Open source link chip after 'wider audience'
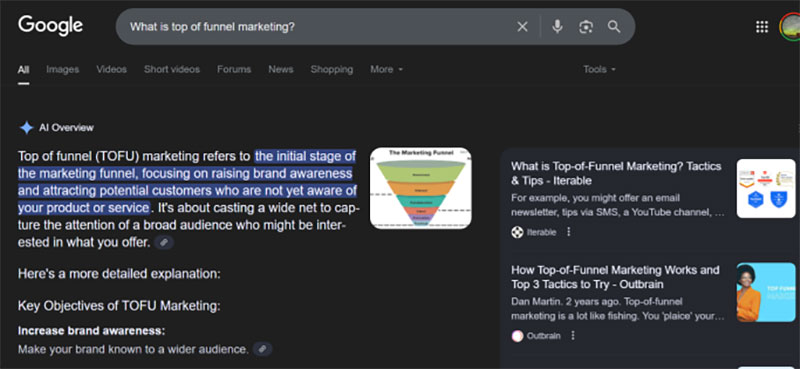The image size is (800, 369). (x=262, y=349)
